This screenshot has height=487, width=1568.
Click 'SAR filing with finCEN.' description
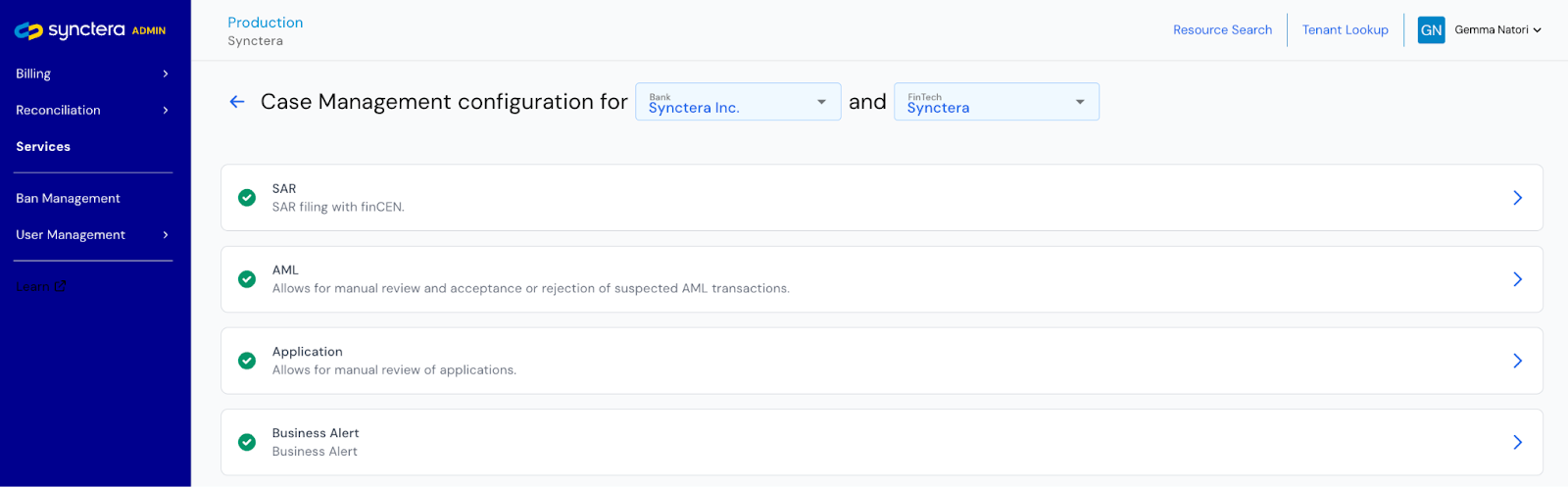pos(338,207)
